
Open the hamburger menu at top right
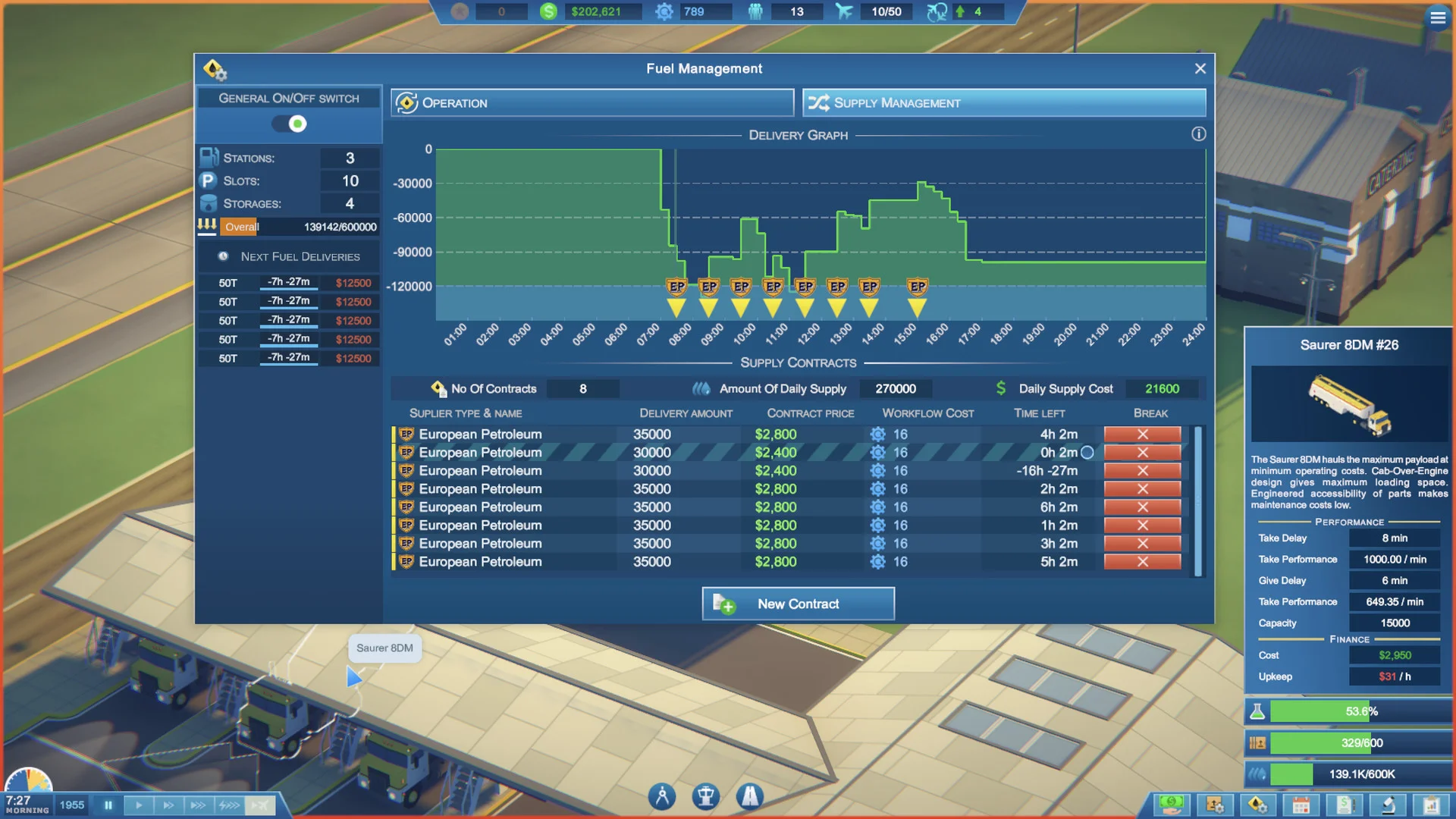coord(1438,17)
